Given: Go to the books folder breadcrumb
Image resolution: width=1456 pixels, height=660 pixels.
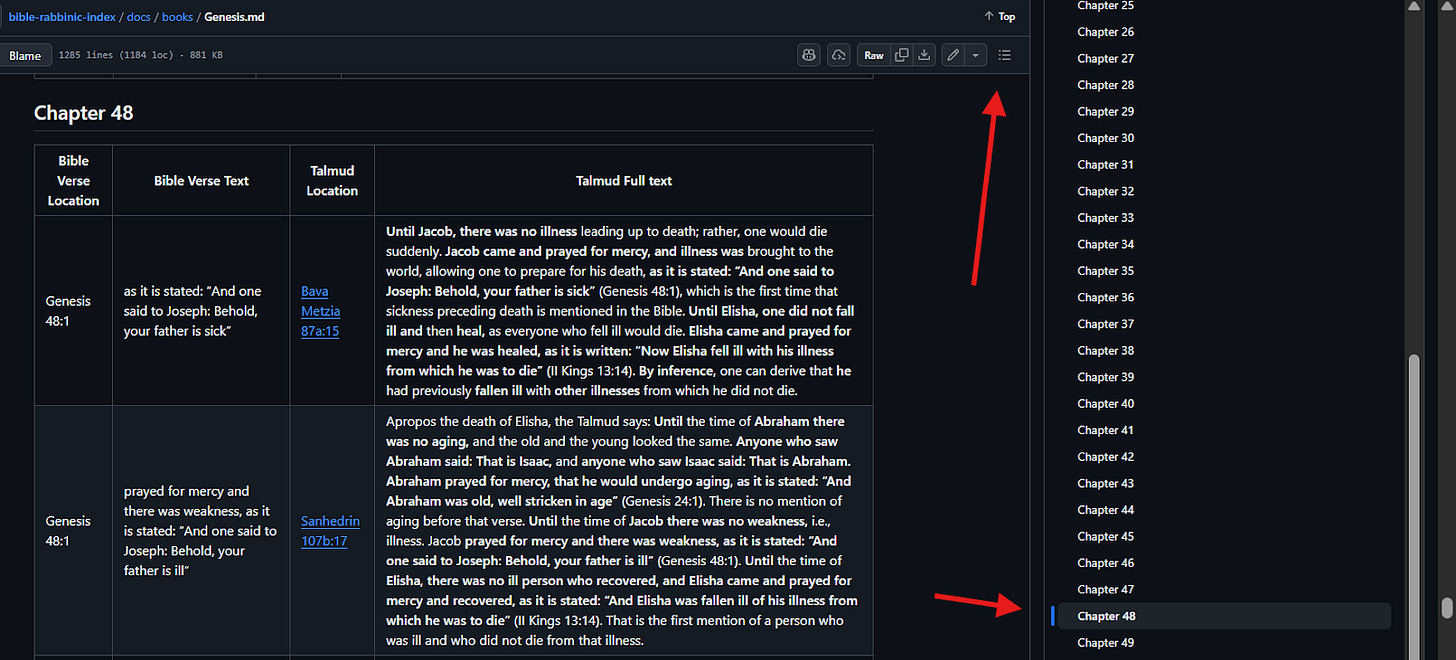Looking at the screenshot, I should tap(177, 17).
